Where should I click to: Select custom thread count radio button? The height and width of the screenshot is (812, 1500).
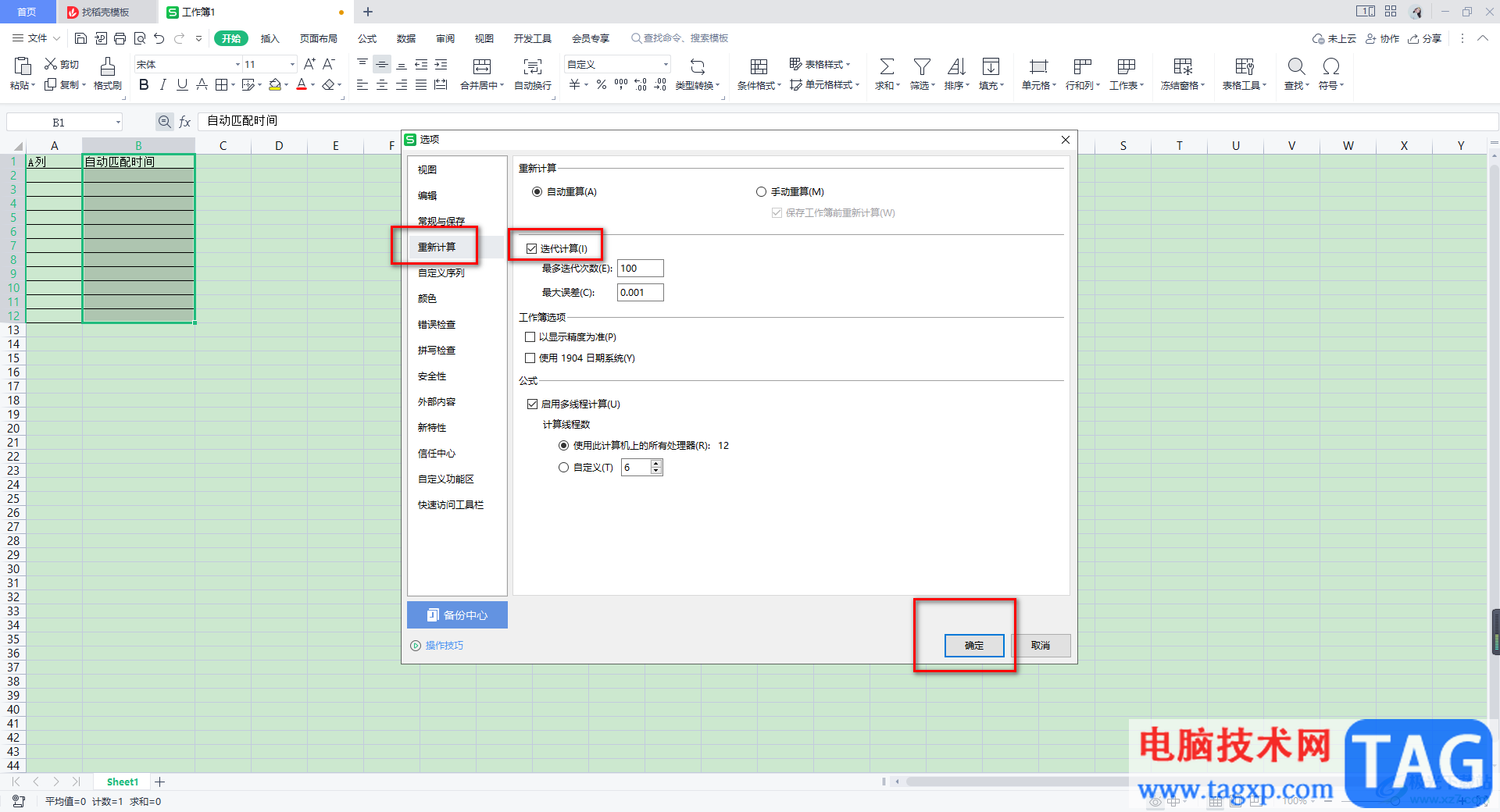pos(563,468)
